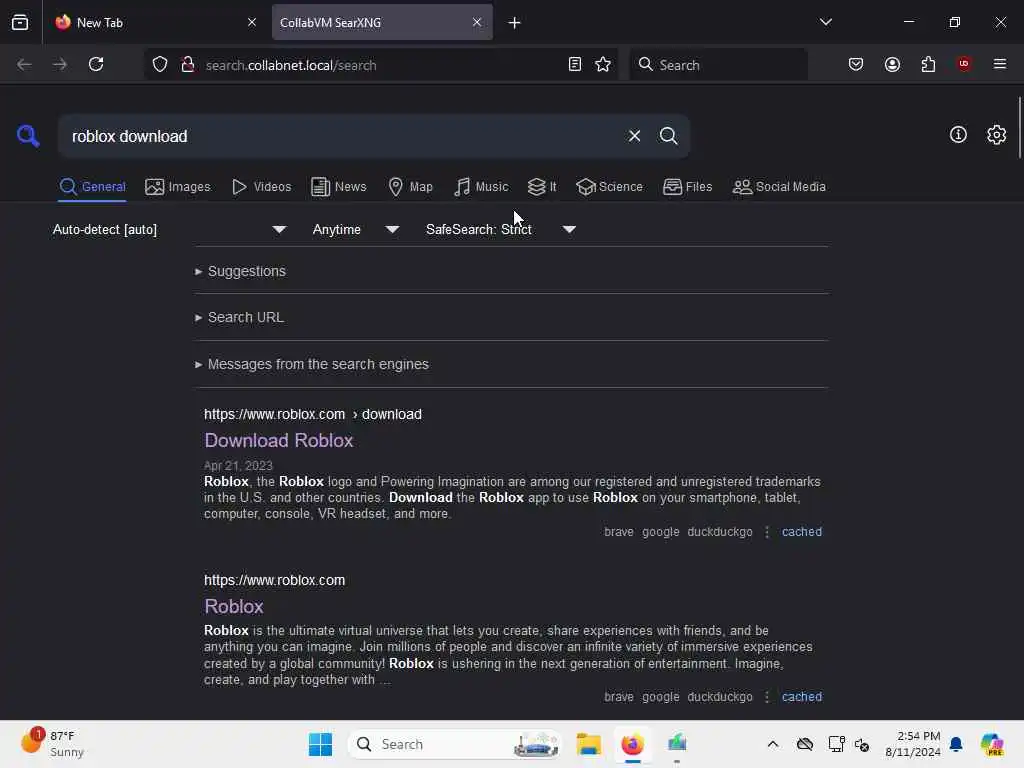Open the notification bell in system tray
Screen dimensions: 1024x768
[956, 744]
